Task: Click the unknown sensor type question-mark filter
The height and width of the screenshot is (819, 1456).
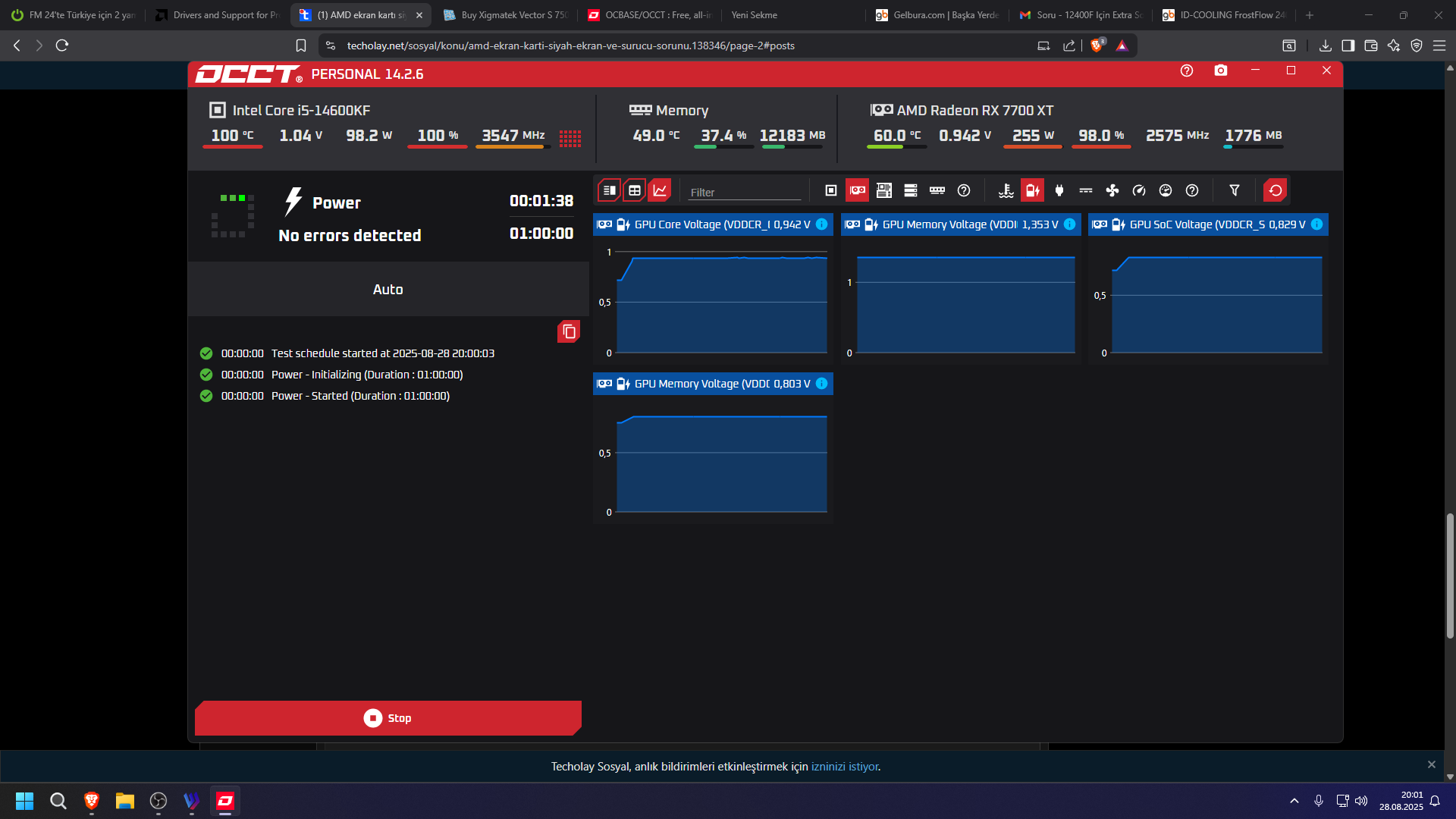Action: coord(1192,190)
